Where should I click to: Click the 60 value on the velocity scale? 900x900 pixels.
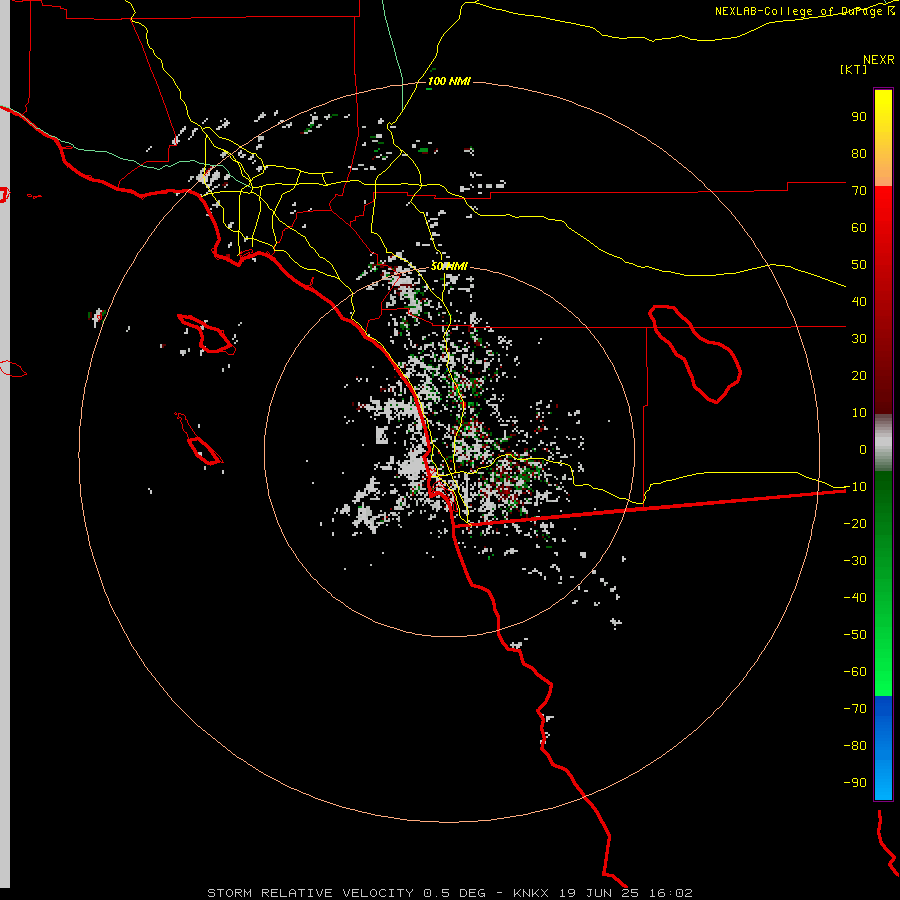[x=859, y=228]
